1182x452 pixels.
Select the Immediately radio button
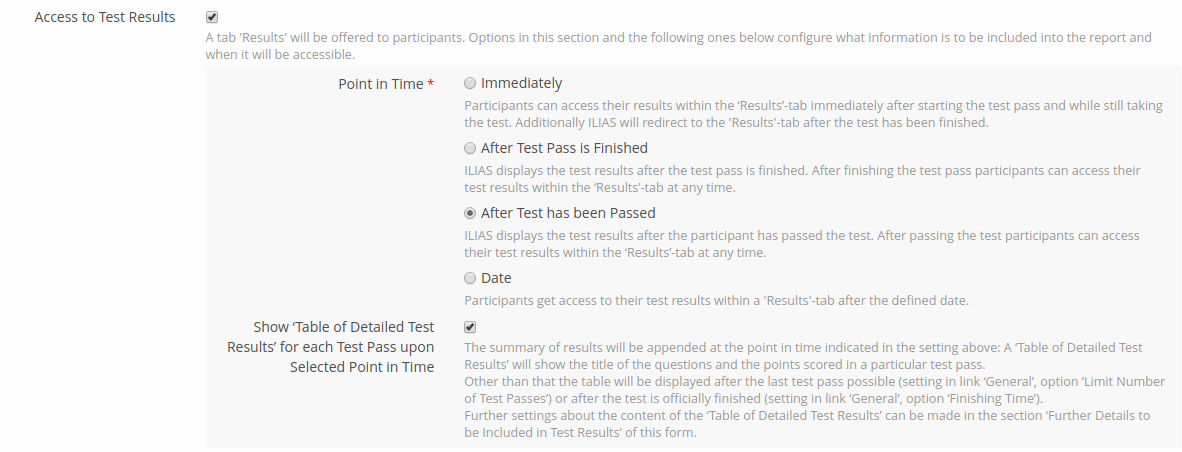(x=470, y=83)
